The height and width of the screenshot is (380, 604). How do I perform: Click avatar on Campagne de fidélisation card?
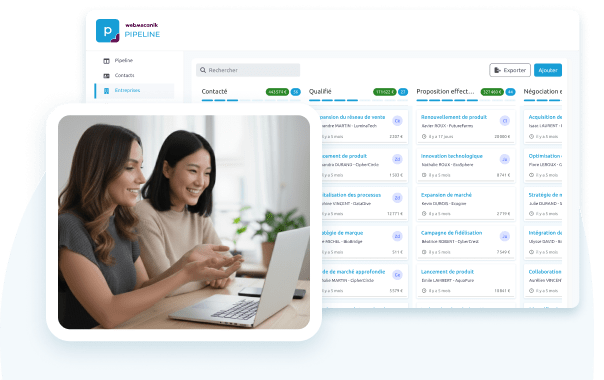(x=505, y=236)
